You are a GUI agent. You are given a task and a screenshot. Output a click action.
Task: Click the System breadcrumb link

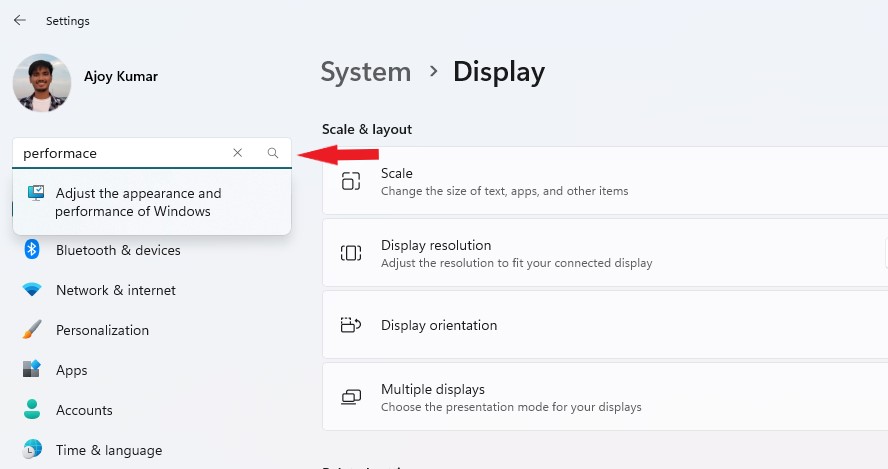pos(366,72)
